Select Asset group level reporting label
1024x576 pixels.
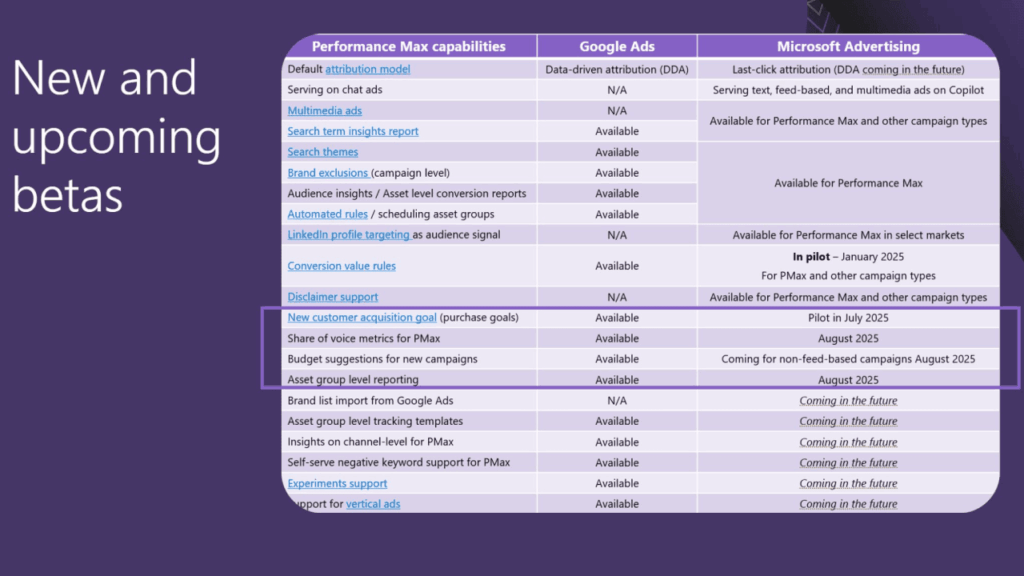(353, 379)
